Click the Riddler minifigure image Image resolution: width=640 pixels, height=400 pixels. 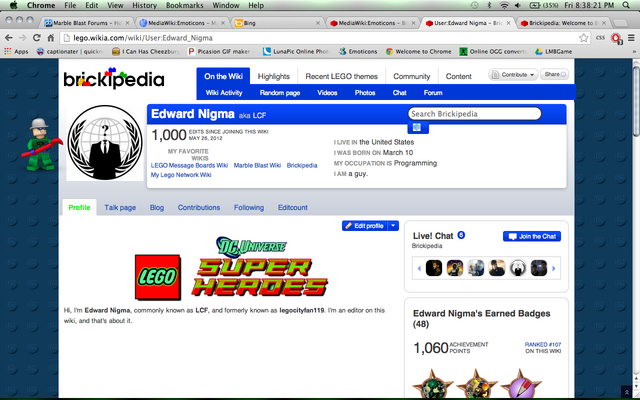click(41, 144)
